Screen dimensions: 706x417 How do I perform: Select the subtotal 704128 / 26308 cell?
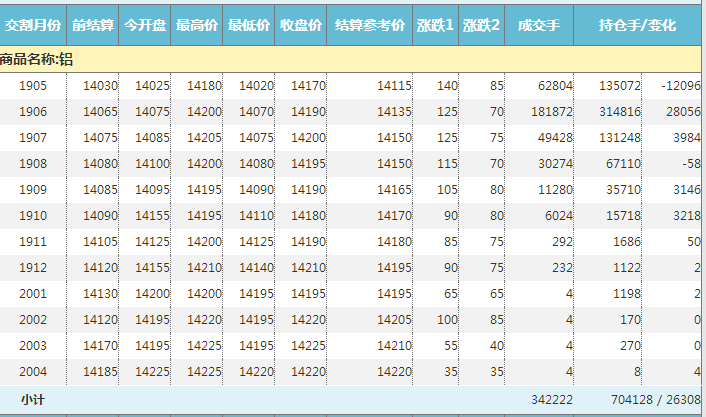click(x=650, y=399)
